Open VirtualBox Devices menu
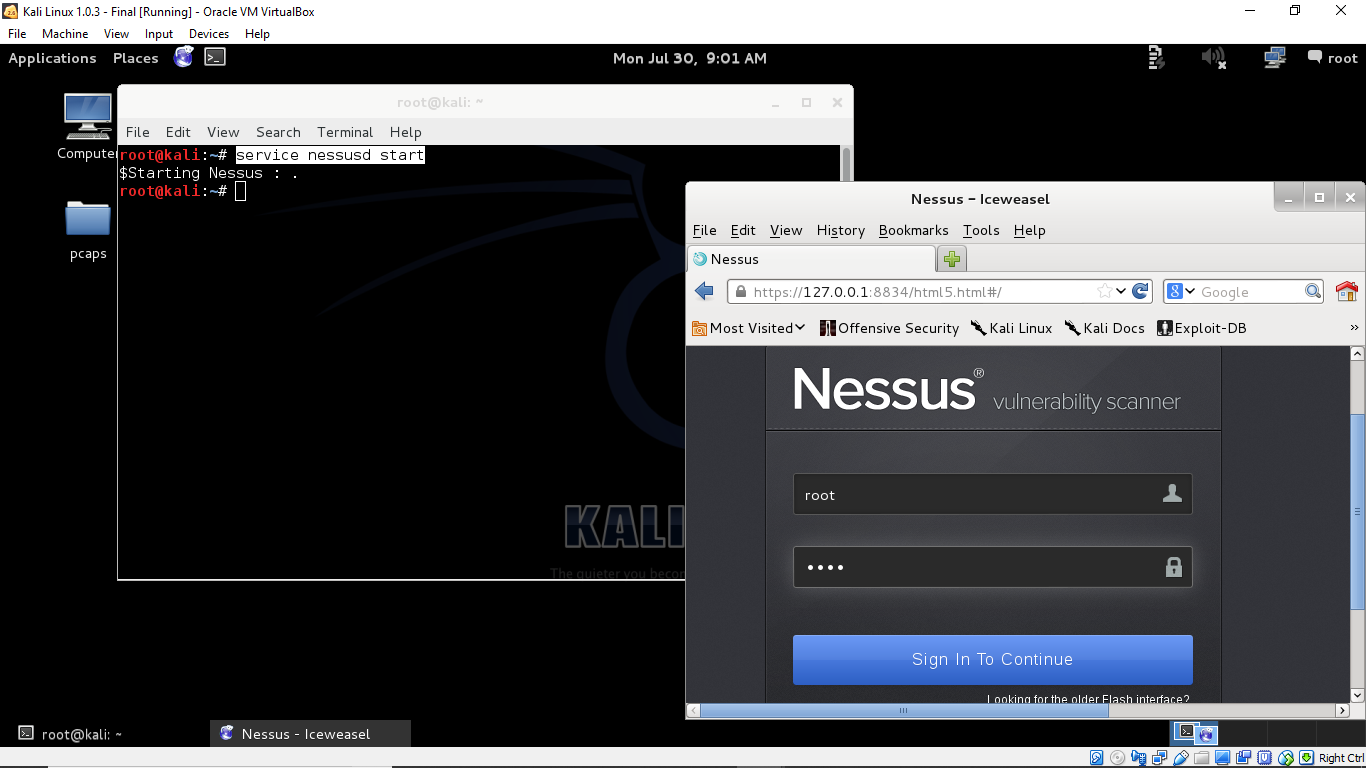Viewport: 1366px width, 768px height. click(209, 33)
